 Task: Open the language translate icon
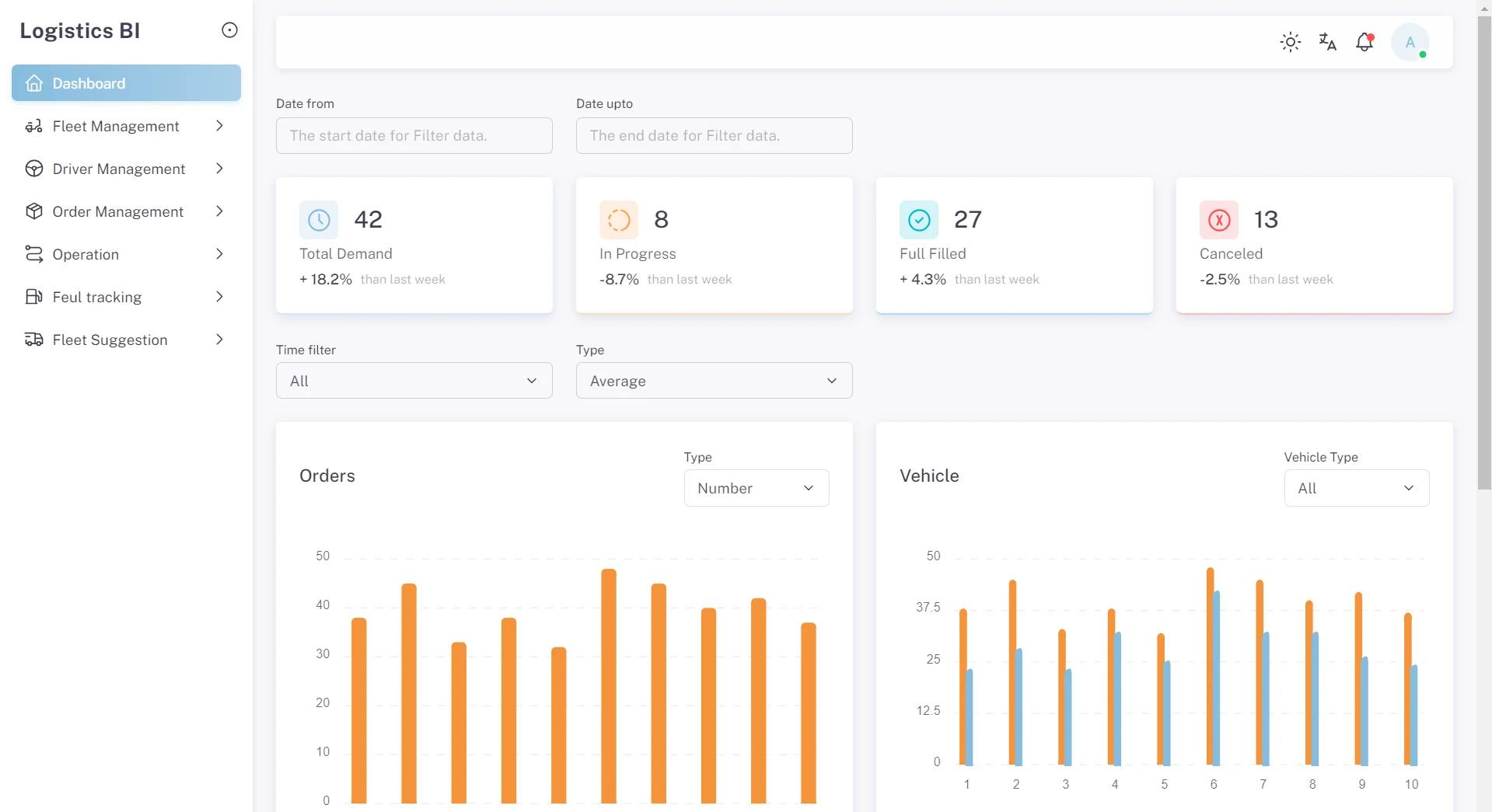[x=1328, y=42]
